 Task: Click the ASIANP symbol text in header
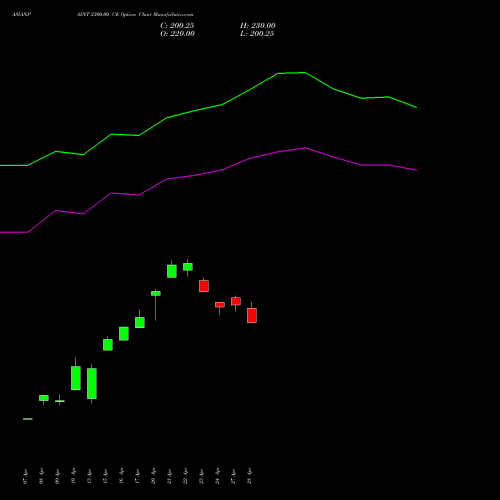pos(21,14)
